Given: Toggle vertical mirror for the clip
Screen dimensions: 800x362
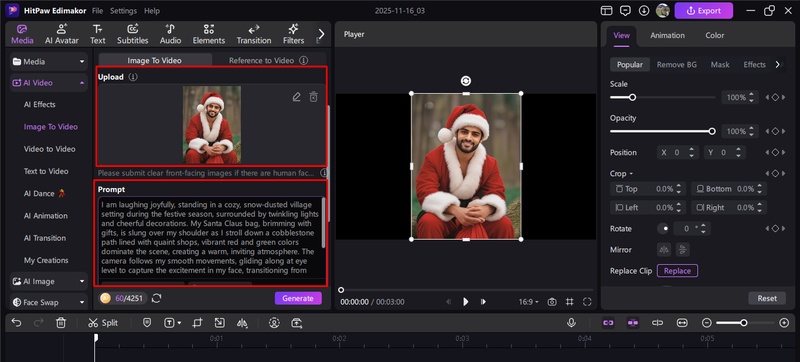Looking at the screenshot, I should tap(682, 250).
